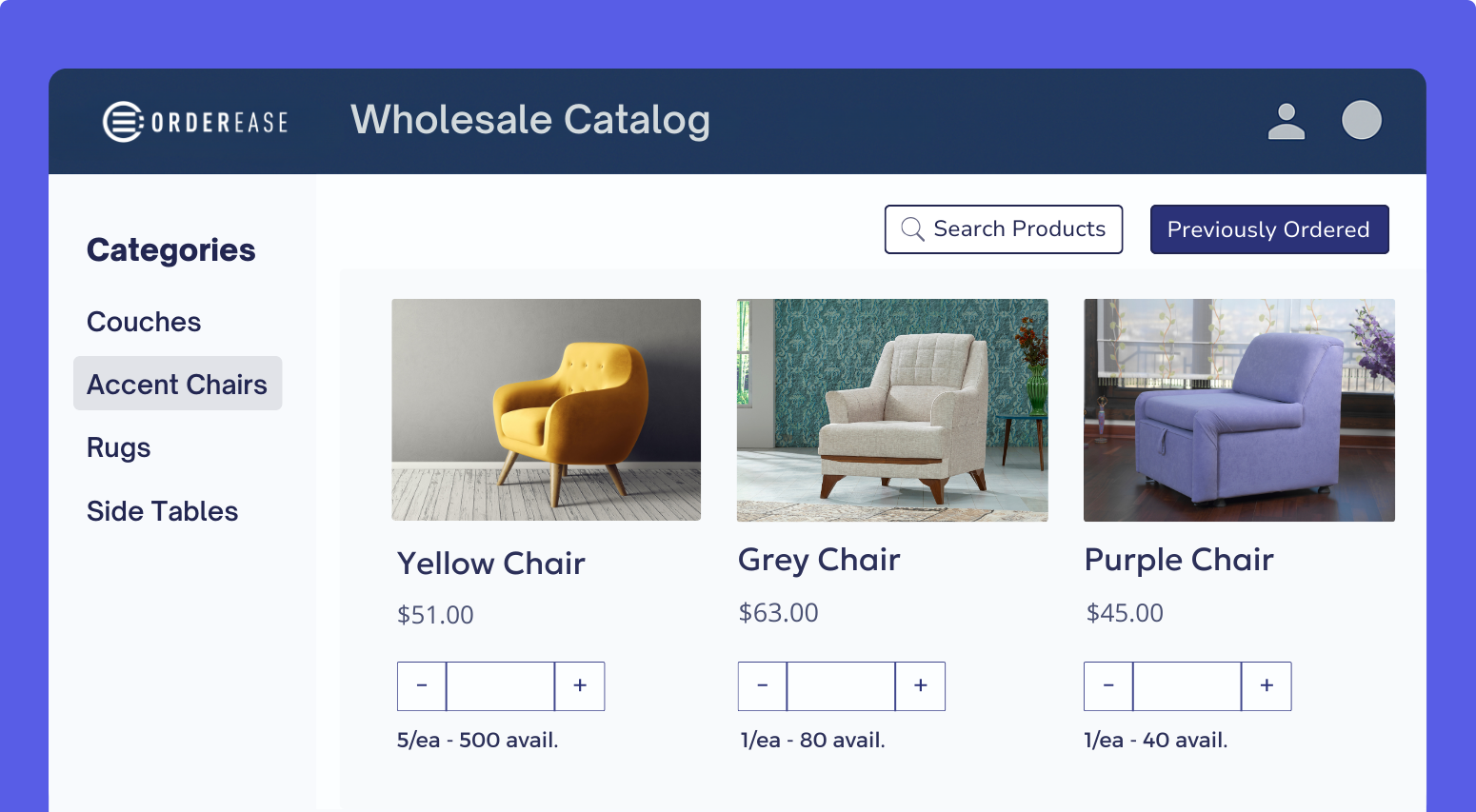The height and width of the screenshot is (812, 1476).
Task: Select the Accent Chairs category
Action: [x=177, y=384]
